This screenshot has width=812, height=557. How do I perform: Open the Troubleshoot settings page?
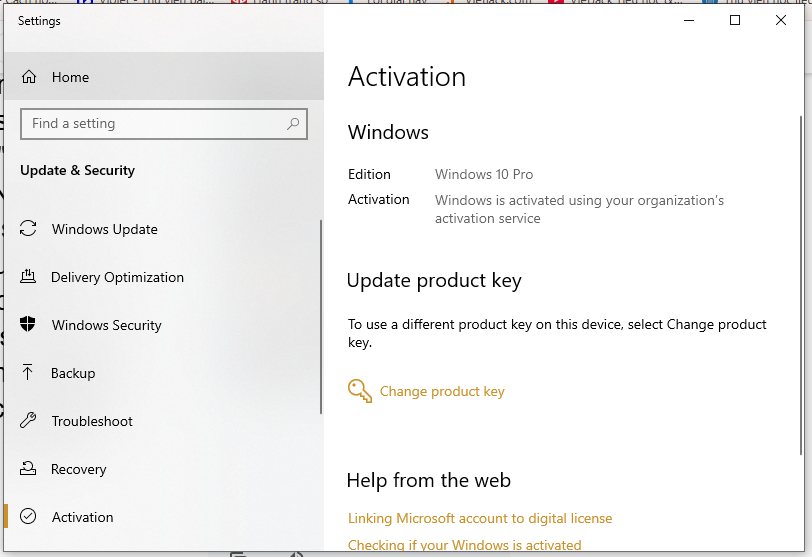tap(92, 421)
